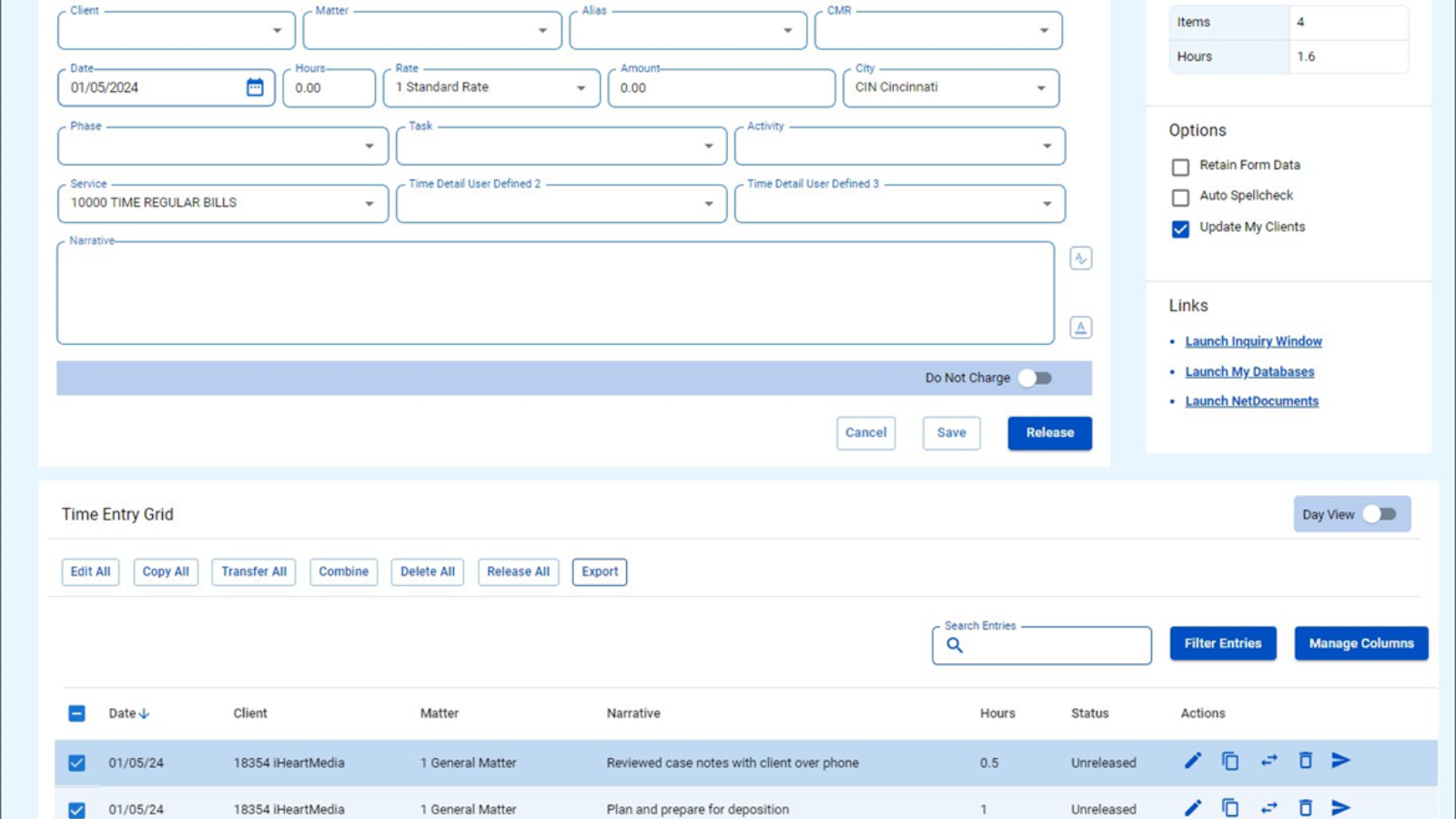The image size is (1456, 819).
Task: Uncheck the Update My Clients option
Action: [1180, 229]
